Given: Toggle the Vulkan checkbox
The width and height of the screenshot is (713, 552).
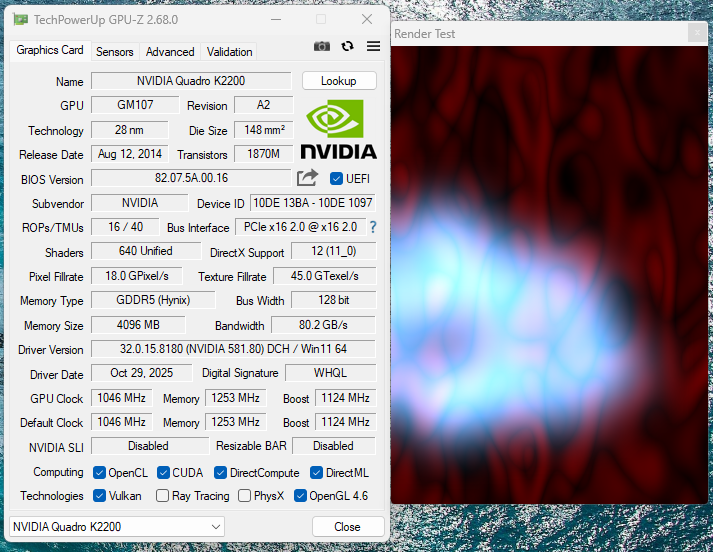Looking at the screenshot, I should click(x=99, y=496).
